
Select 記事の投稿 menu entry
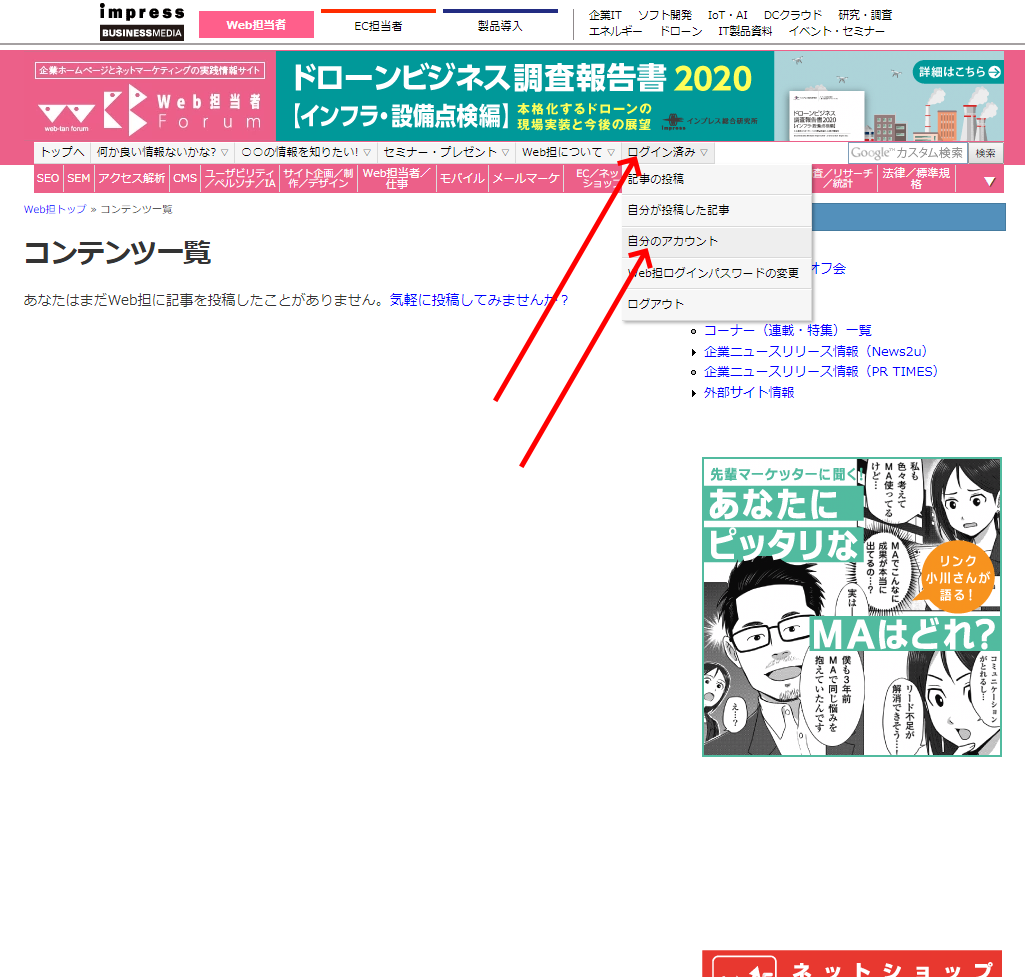[x=655, y=179]
